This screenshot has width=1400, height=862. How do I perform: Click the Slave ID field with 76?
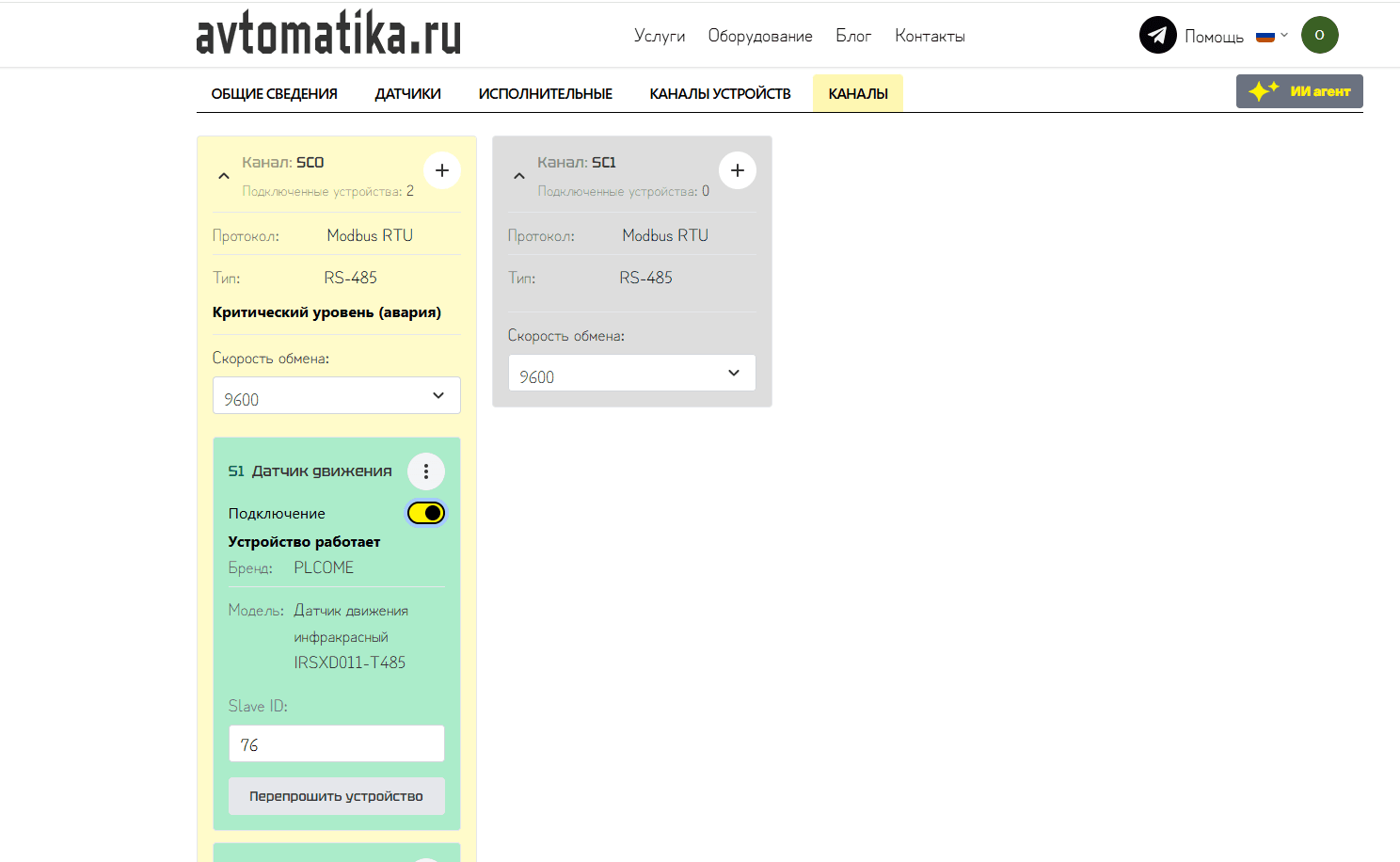pyautogui.click(x=337, y=743)
